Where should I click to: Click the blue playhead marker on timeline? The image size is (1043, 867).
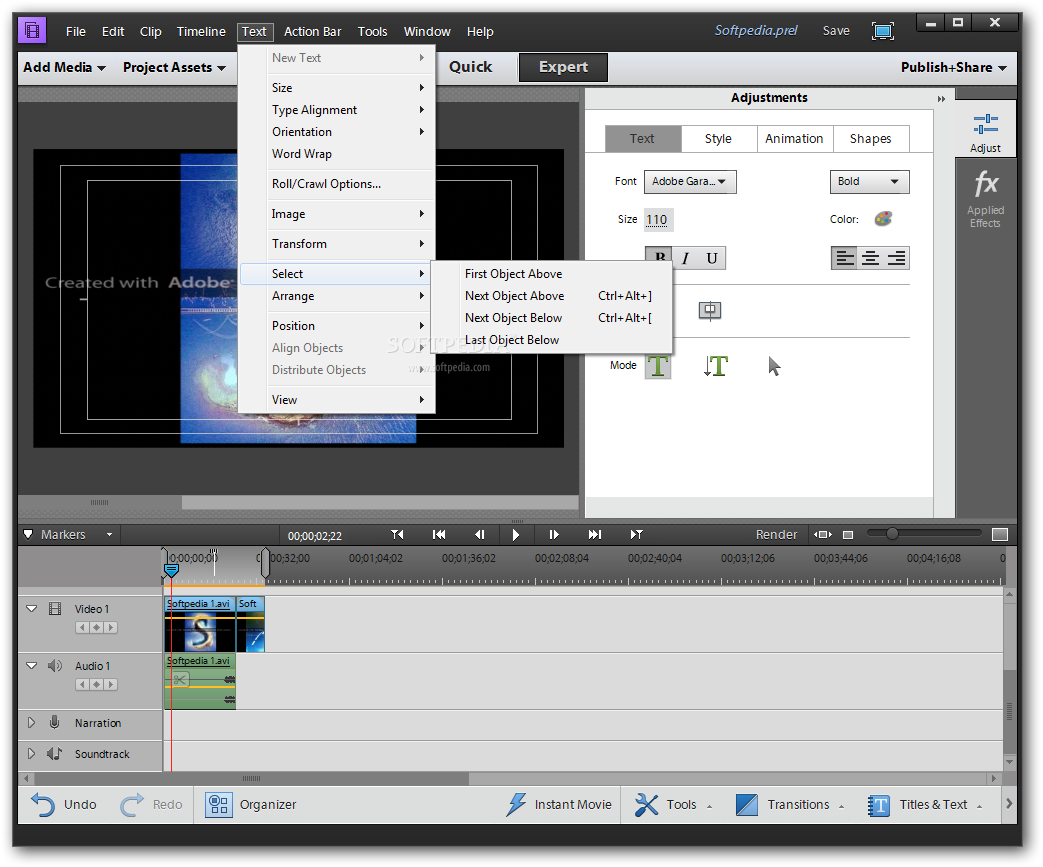[x=171, y=570]
